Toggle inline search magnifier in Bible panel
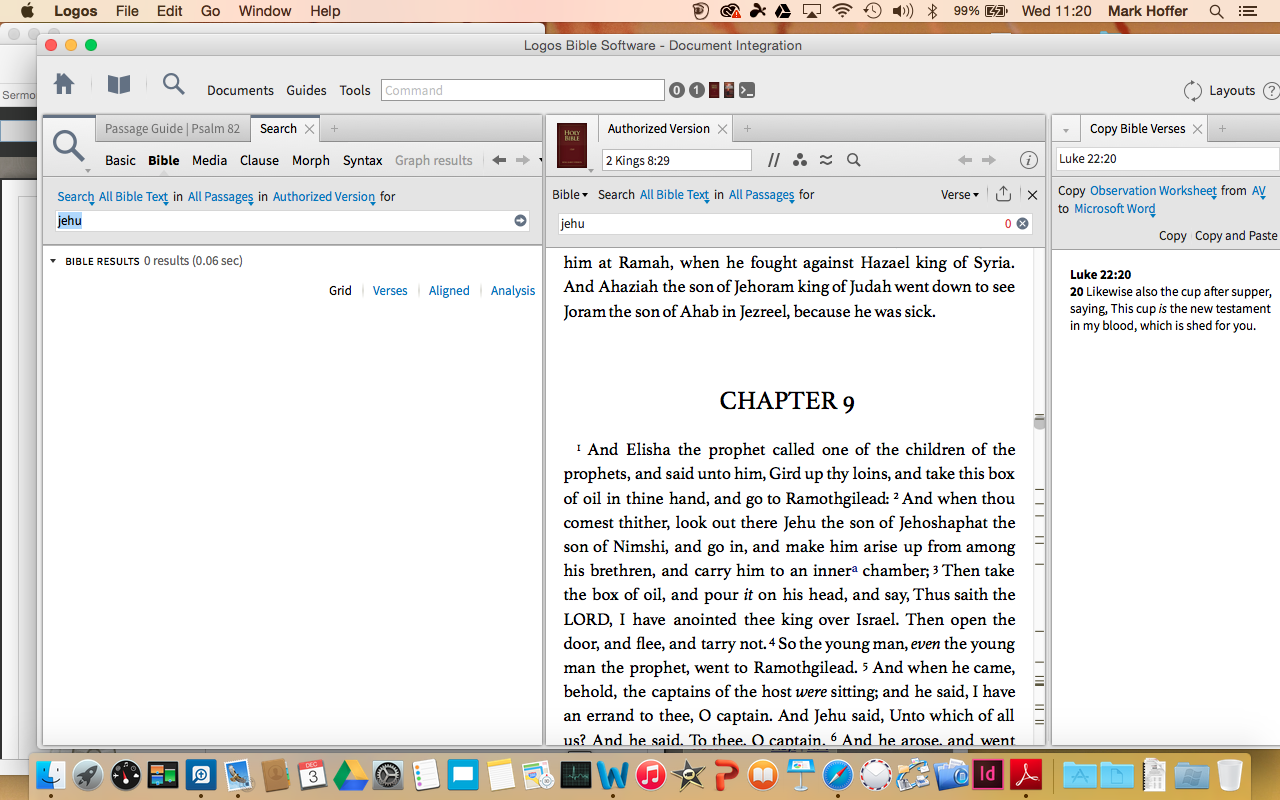Viewport: 1280px width, 800px height. click(854, 160)
